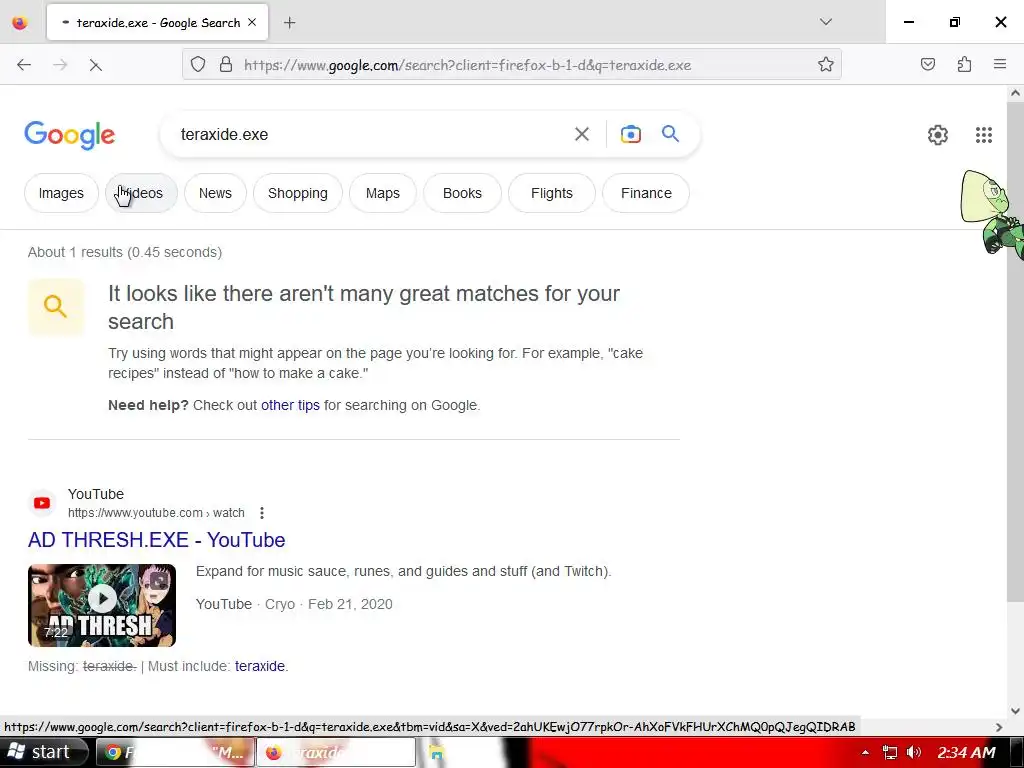The height and width of the screenshot is (768, 1024).
Task: Click the red YouTube favicon icon
Action: (42, 504)
